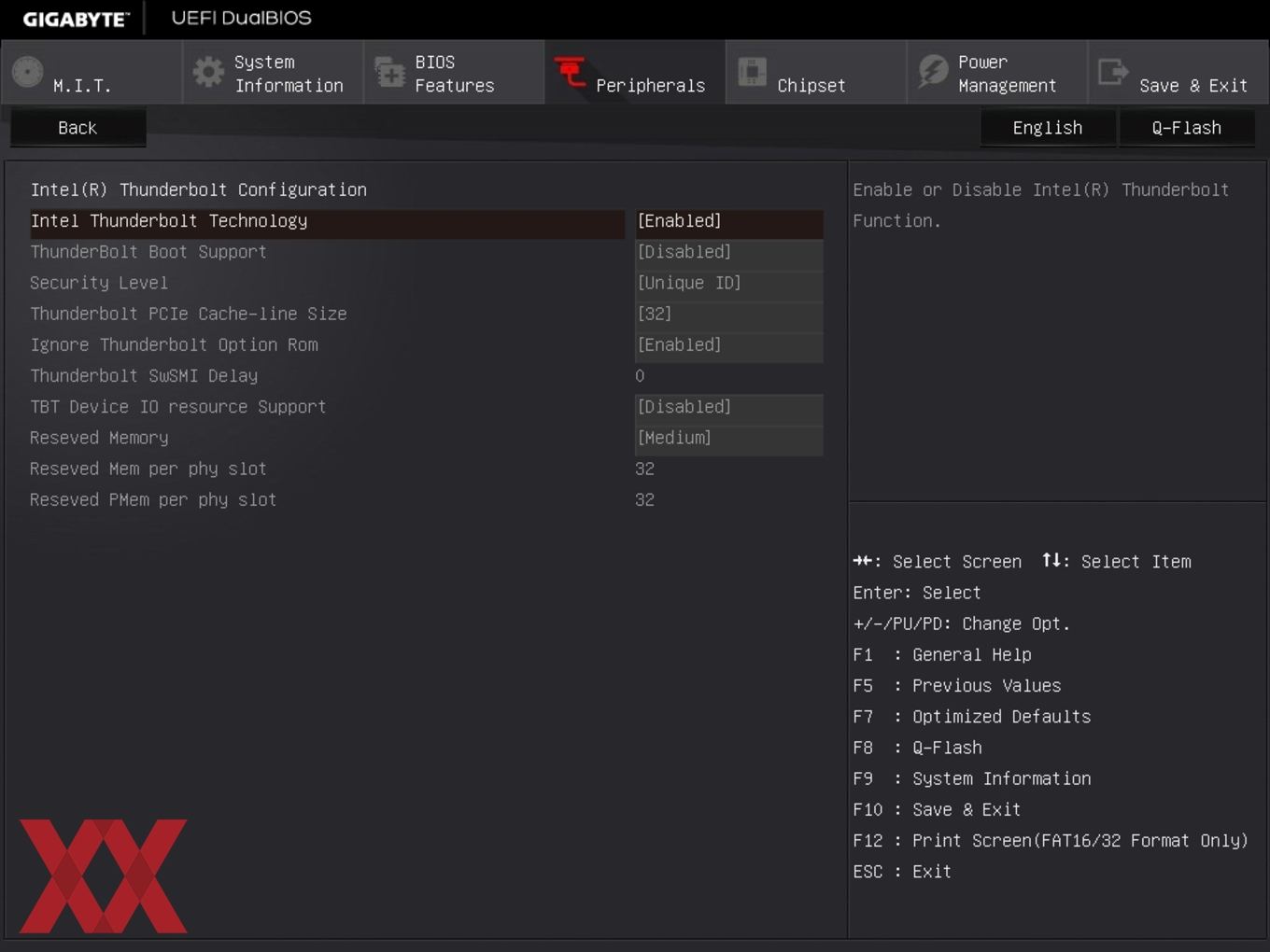Select Reseved PMem per phy slot value
The height and width of the screenshot is (952, 1270).
(x=644, y=500)
